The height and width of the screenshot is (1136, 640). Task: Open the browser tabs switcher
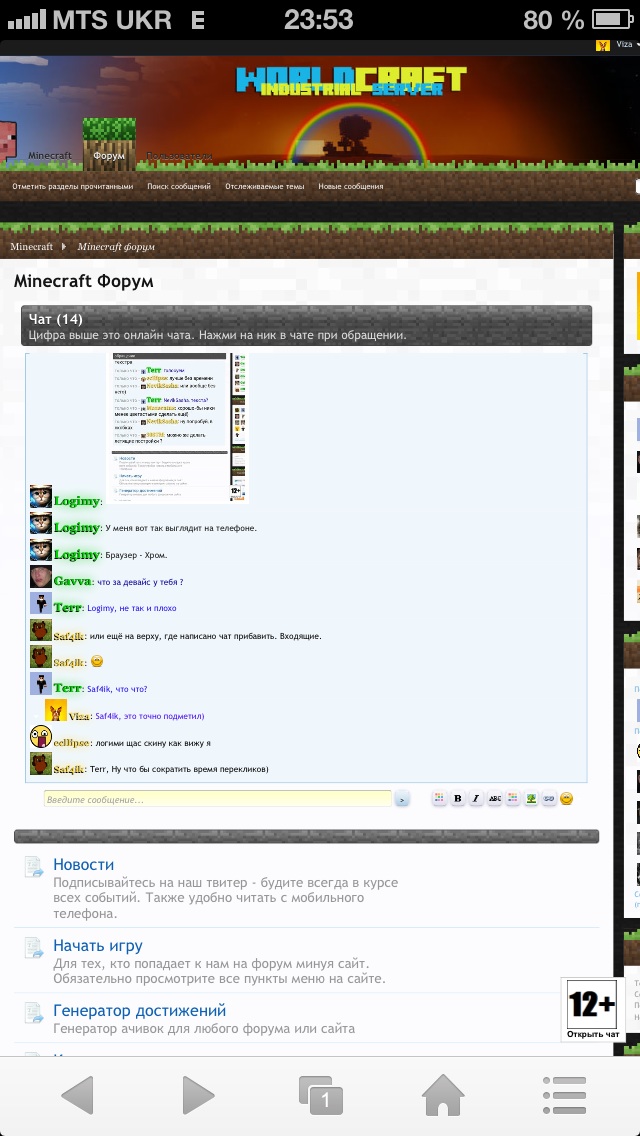320,1095
